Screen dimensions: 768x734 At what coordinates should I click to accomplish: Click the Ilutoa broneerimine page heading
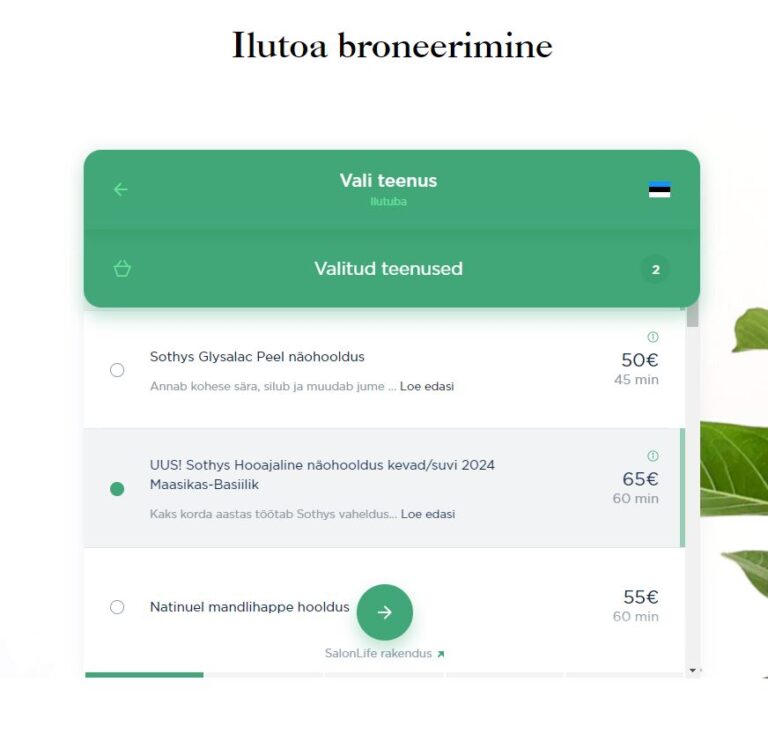click(x=392, y=46)
